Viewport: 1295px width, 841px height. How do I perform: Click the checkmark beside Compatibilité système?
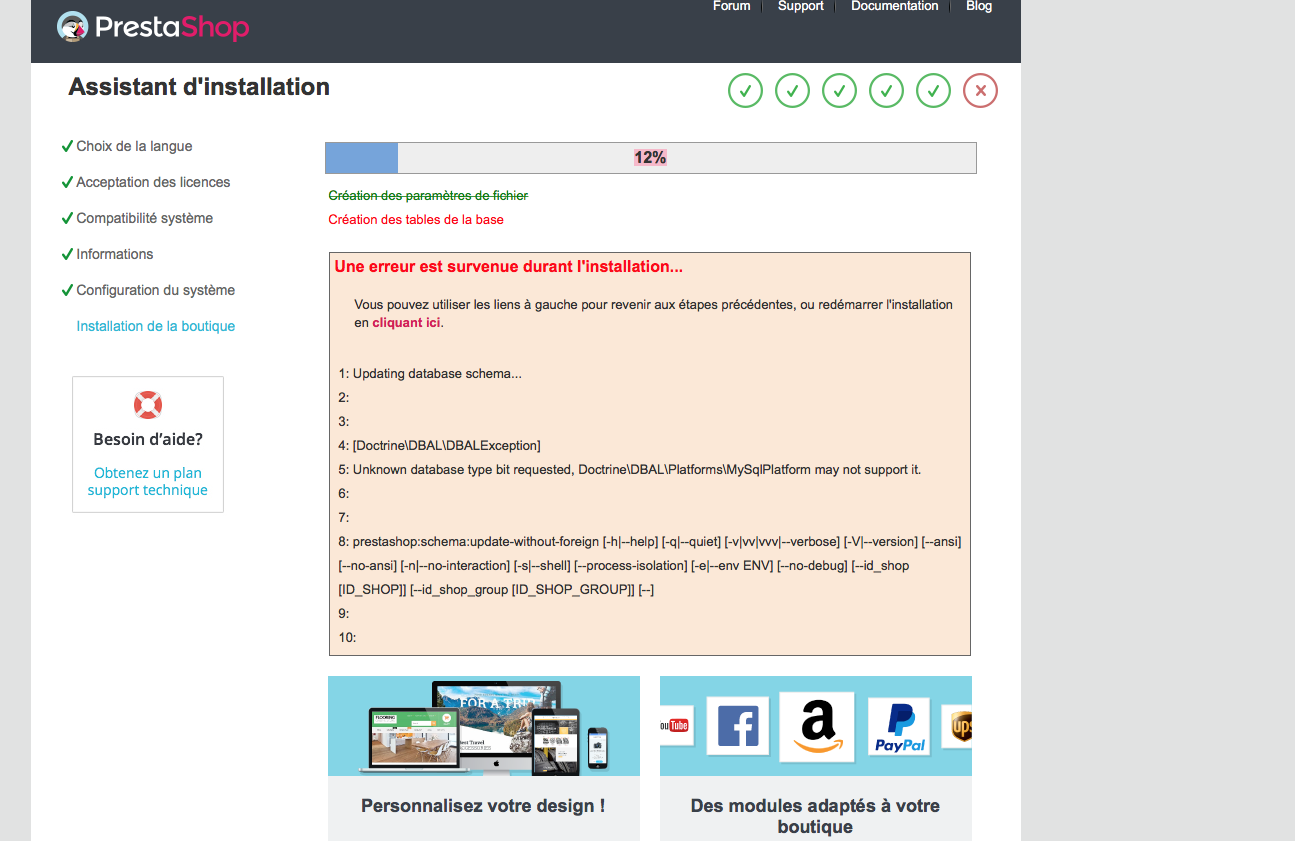point(67,218)
